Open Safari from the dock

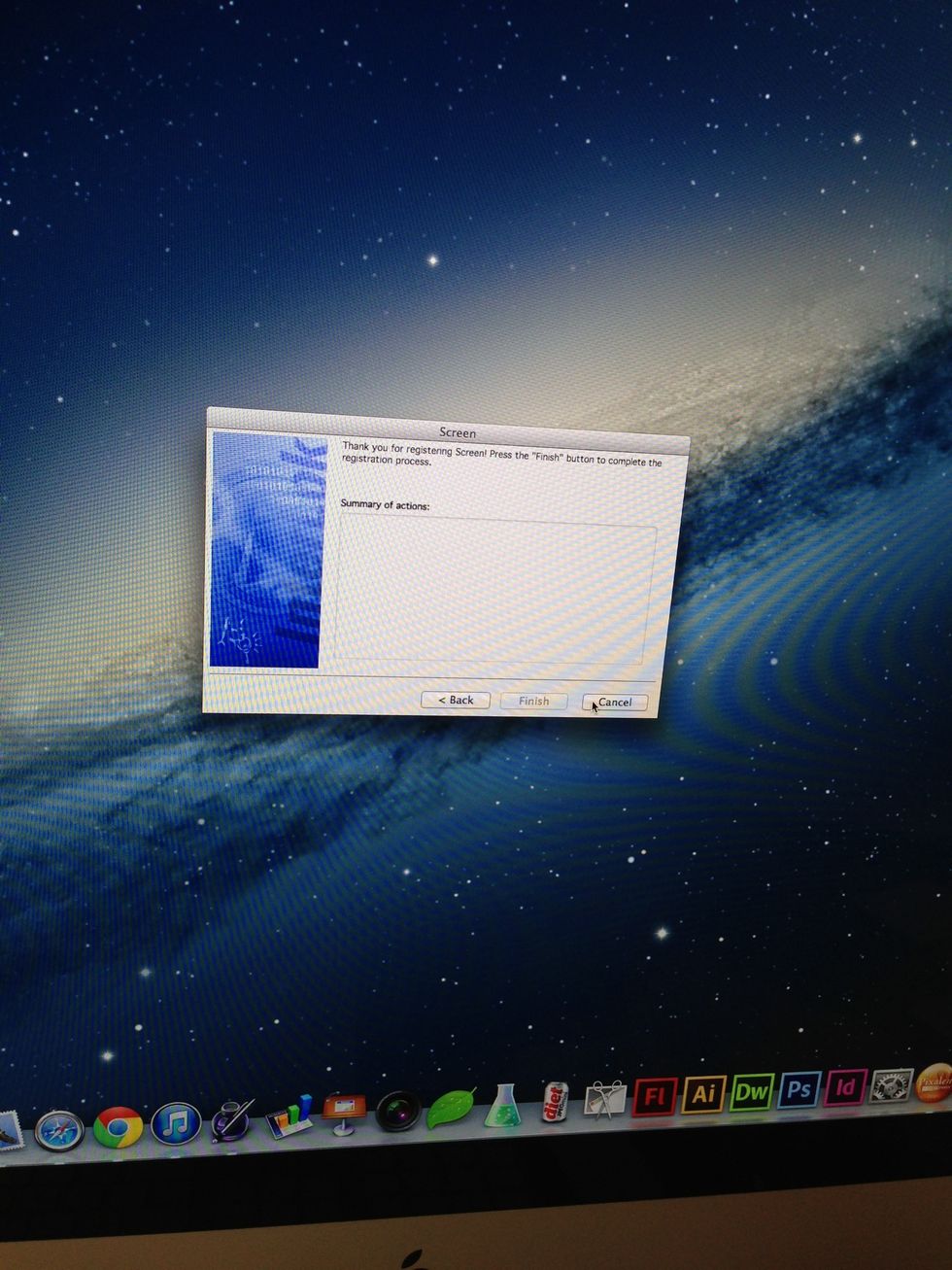pyautogui.click(x=59, y=1131)
